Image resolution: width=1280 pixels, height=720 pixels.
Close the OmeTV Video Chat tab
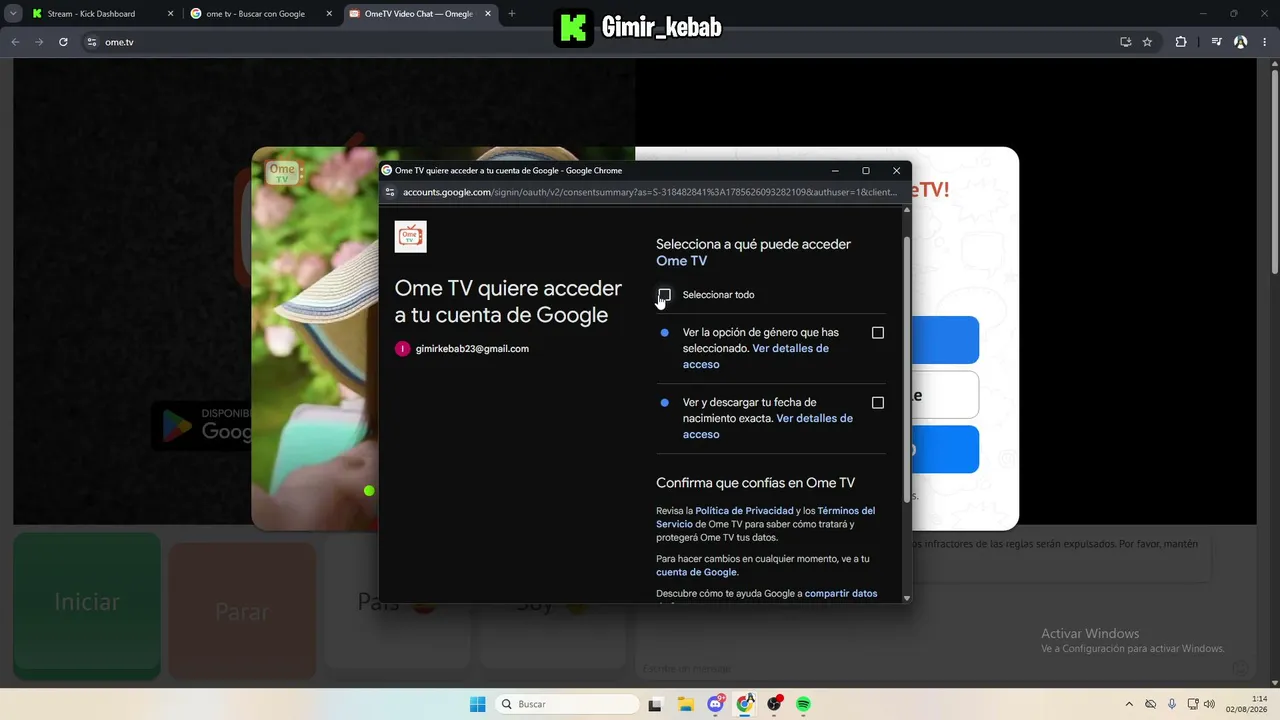point(487,14)
